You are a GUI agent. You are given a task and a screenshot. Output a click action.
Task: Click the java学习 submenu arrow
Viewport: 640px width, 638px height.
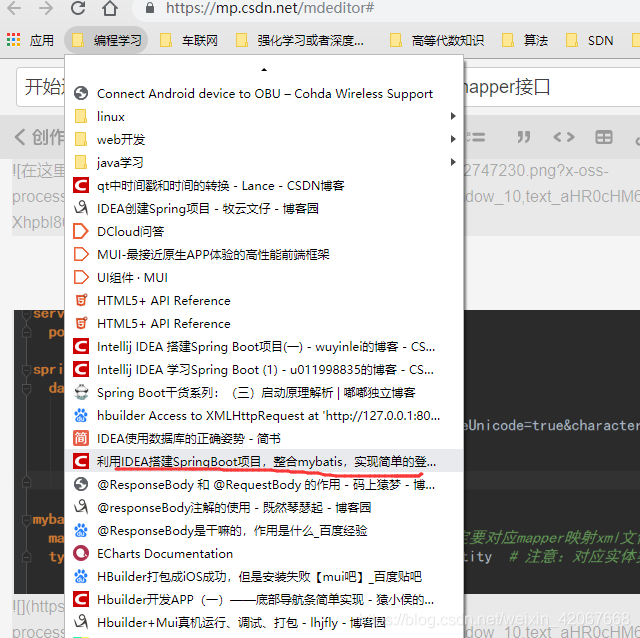pos(453,162)
